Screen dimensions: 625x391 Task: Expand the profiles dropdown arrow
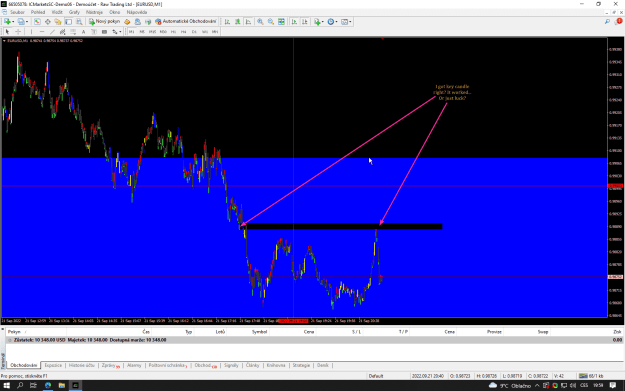(x=27, y=22)
